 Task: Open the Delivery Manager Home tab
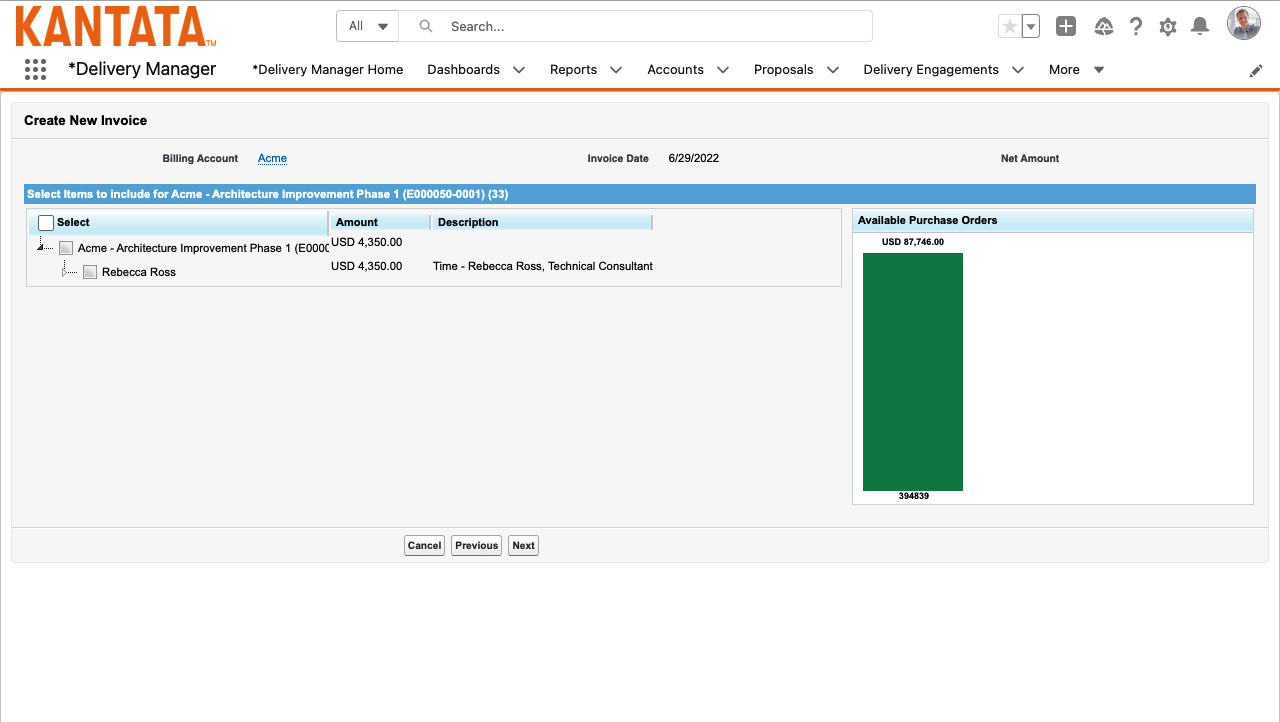[x=328, y=70]
